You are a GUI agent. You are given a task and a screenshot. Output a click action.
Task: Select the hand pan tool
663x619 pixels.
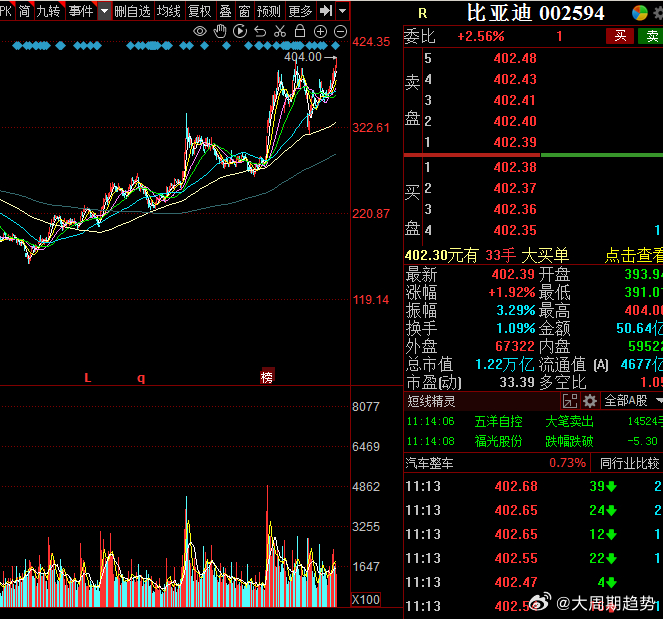220,31
